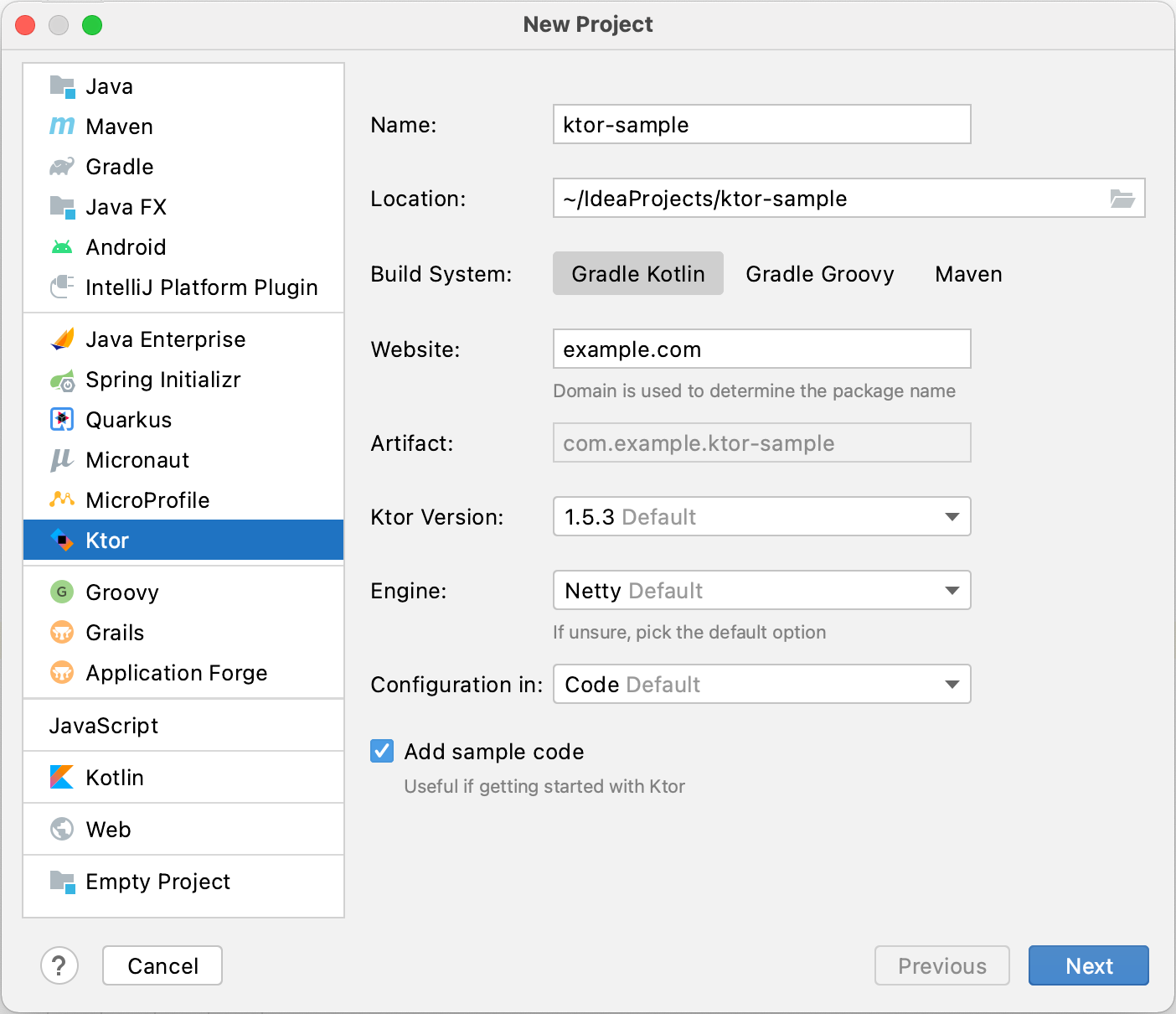Select the Micronaut framework icon
The image size is (1176, 1014).
[62, 460]
